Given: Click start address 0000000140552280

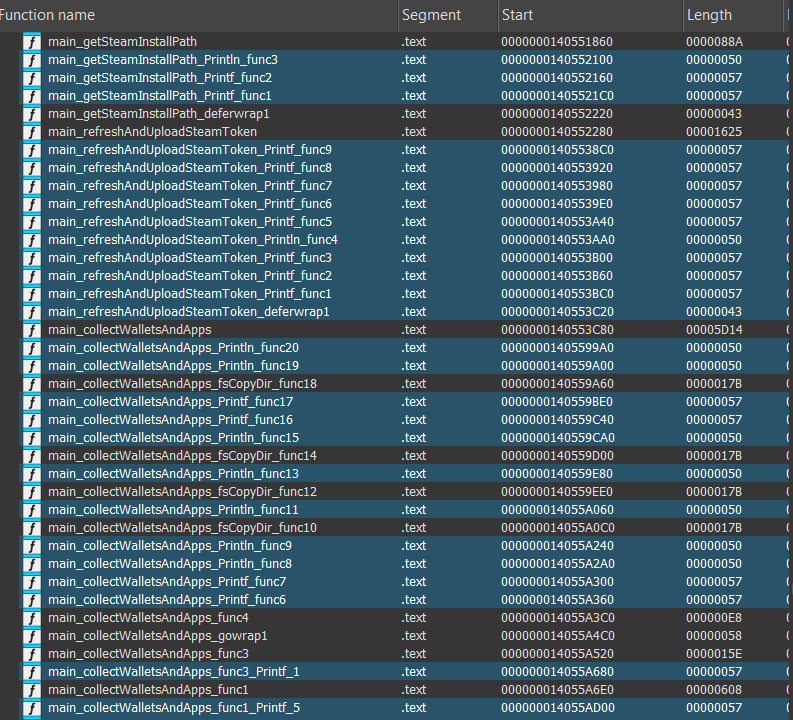Looking at the screenshot, I should click(557, 132).
